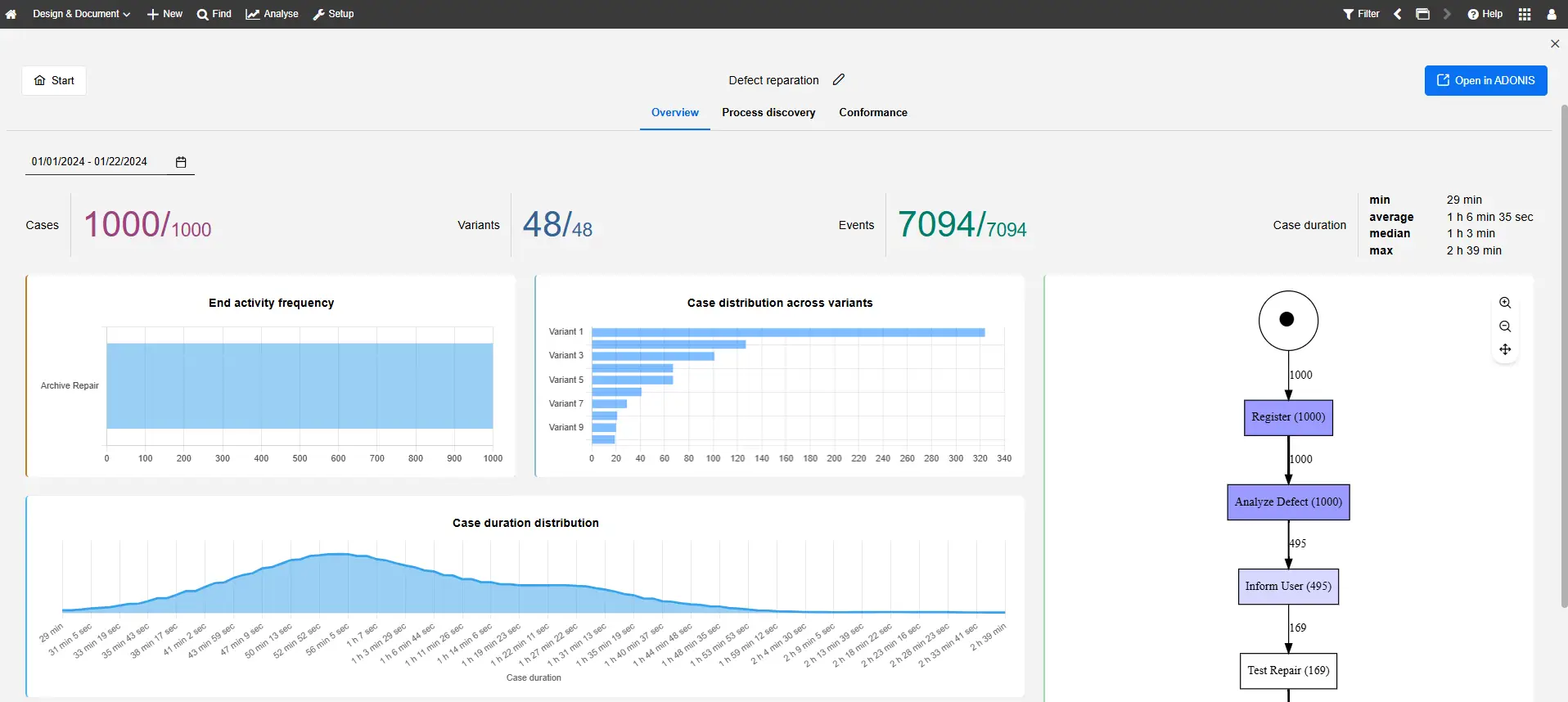Click the Analyze Defect node in graph
Screen dimensions: 1568x702
1288,502
